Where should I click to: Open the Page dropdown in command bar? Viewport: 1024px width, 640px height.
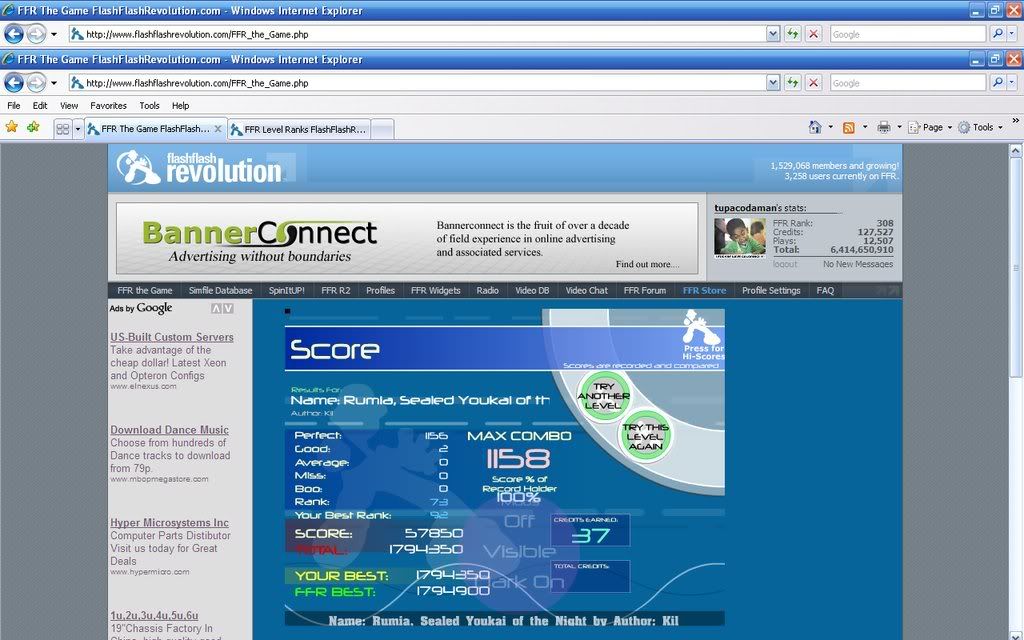(x=932, y=127)
